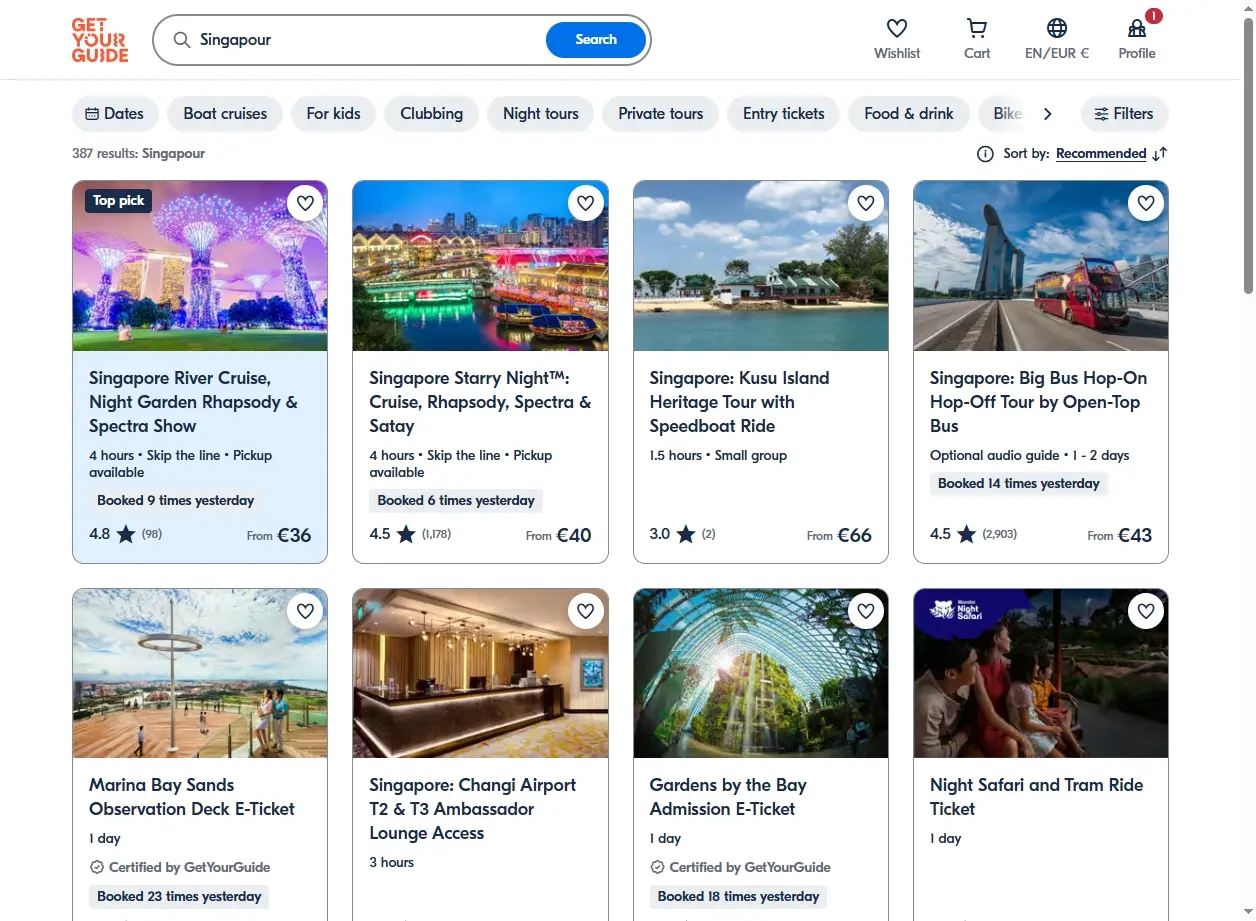Open the Cart icon
The image size is (1256, 921).
[977, 28]
